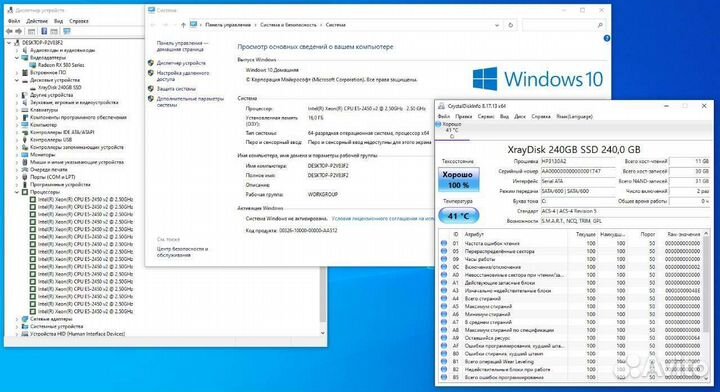The image size is (720, 392).
Task: Open the Действие menu in Device Manager
Action: 37,21
